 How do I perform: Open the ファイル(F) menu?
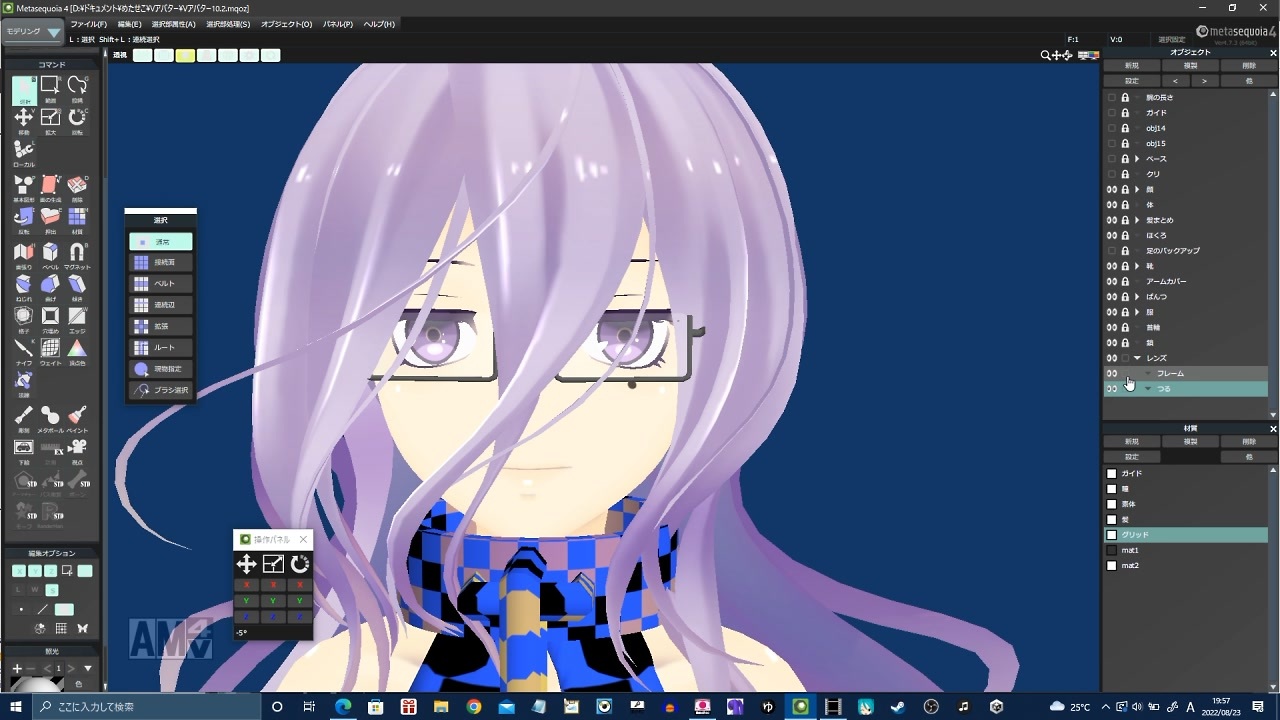89,24
